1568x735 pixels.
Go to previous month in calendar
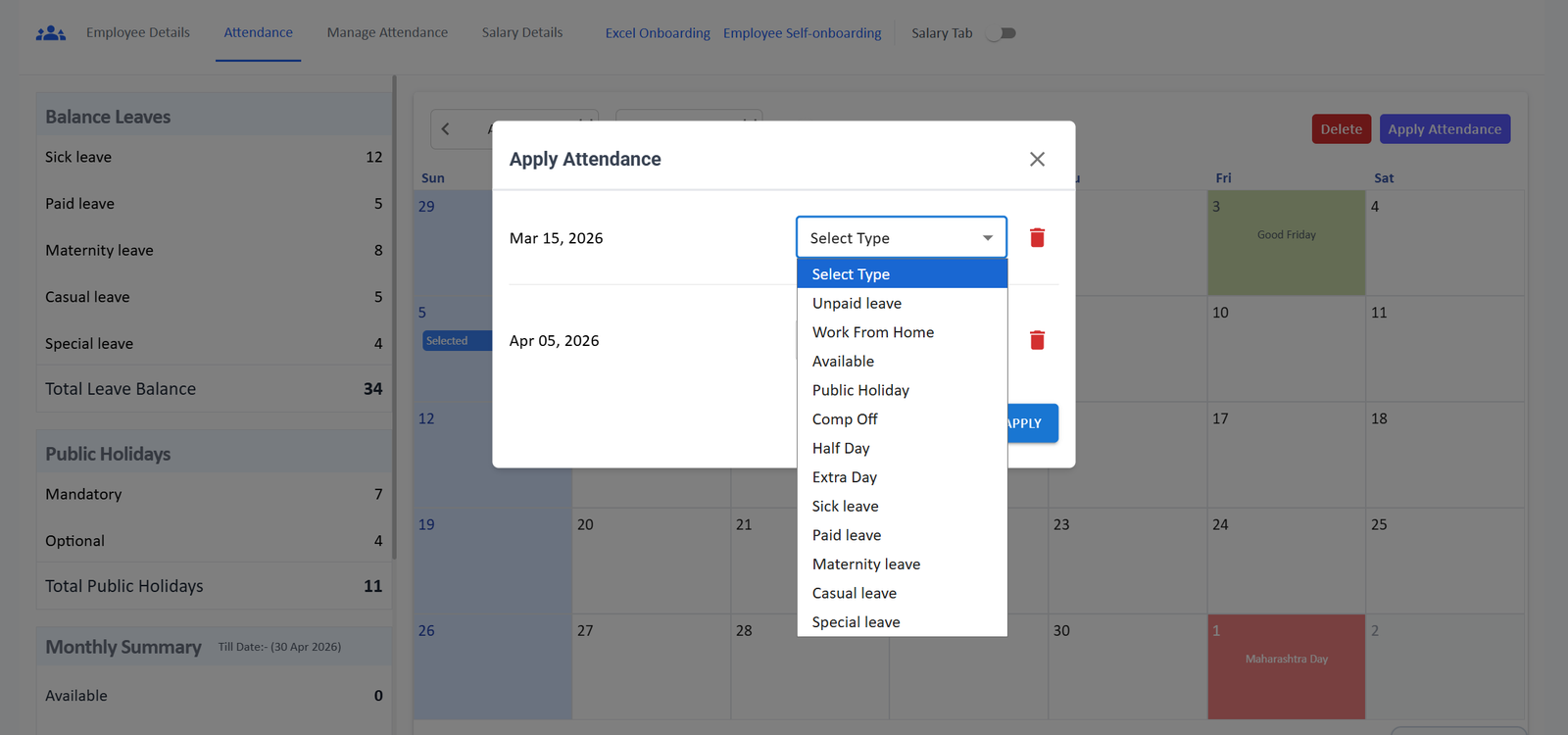(446, 129)
